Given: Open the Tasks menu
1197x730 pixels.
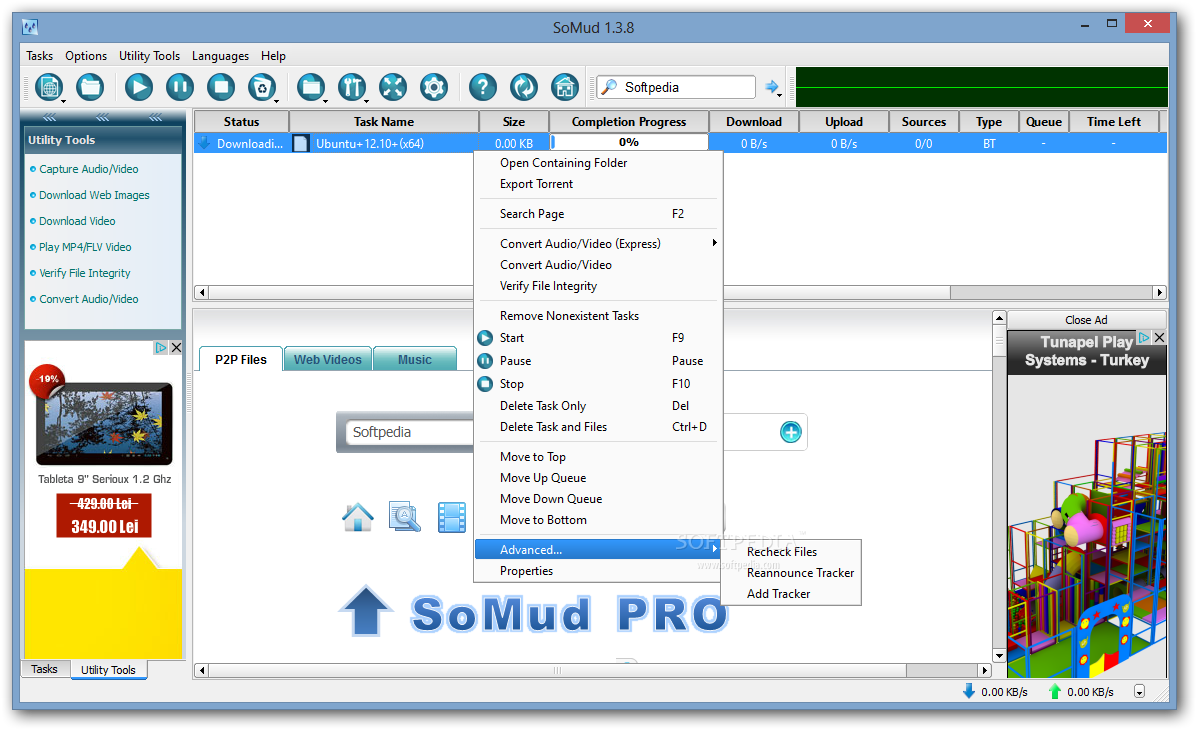Looking at the screenshot, I should click(x=40, y=56).
